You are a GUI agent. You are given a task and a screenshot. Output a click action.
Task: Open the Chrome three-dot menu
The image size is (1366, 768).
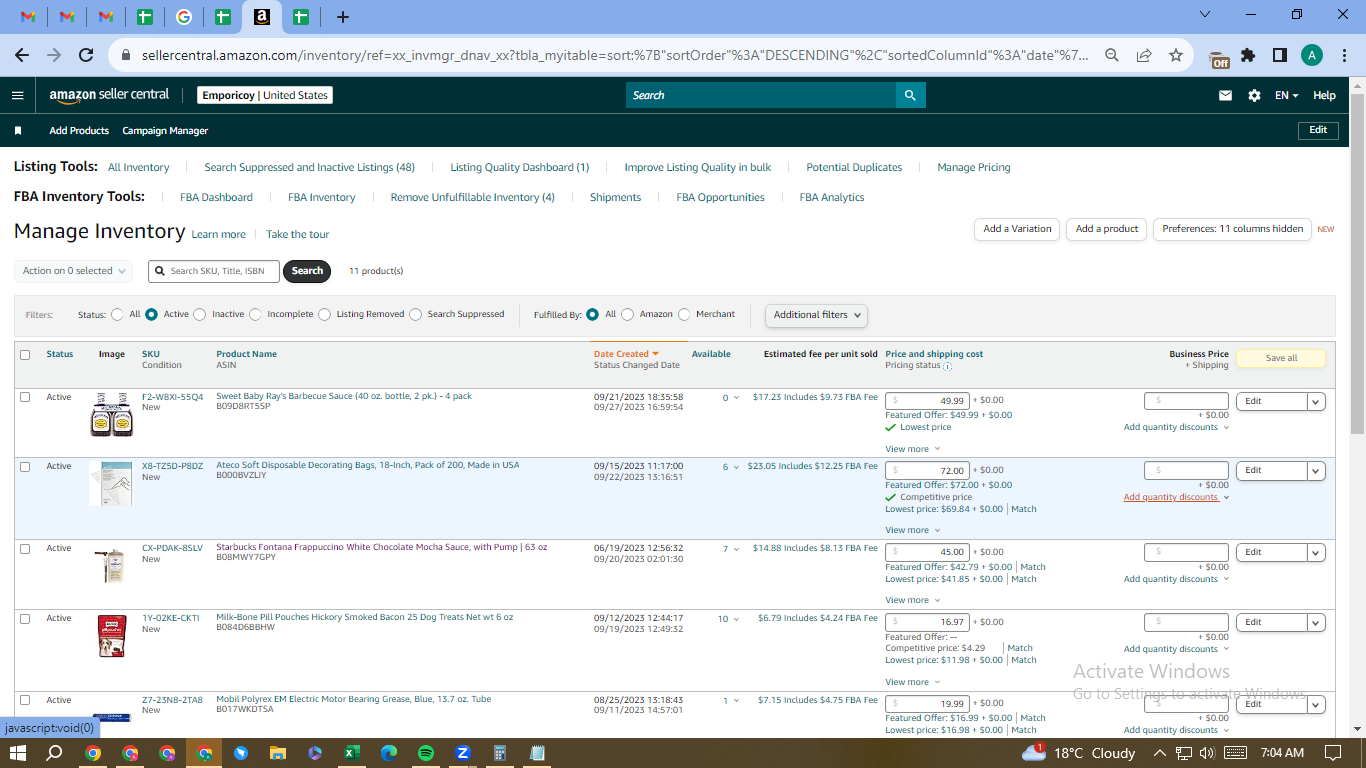[x=1344, y=55]
